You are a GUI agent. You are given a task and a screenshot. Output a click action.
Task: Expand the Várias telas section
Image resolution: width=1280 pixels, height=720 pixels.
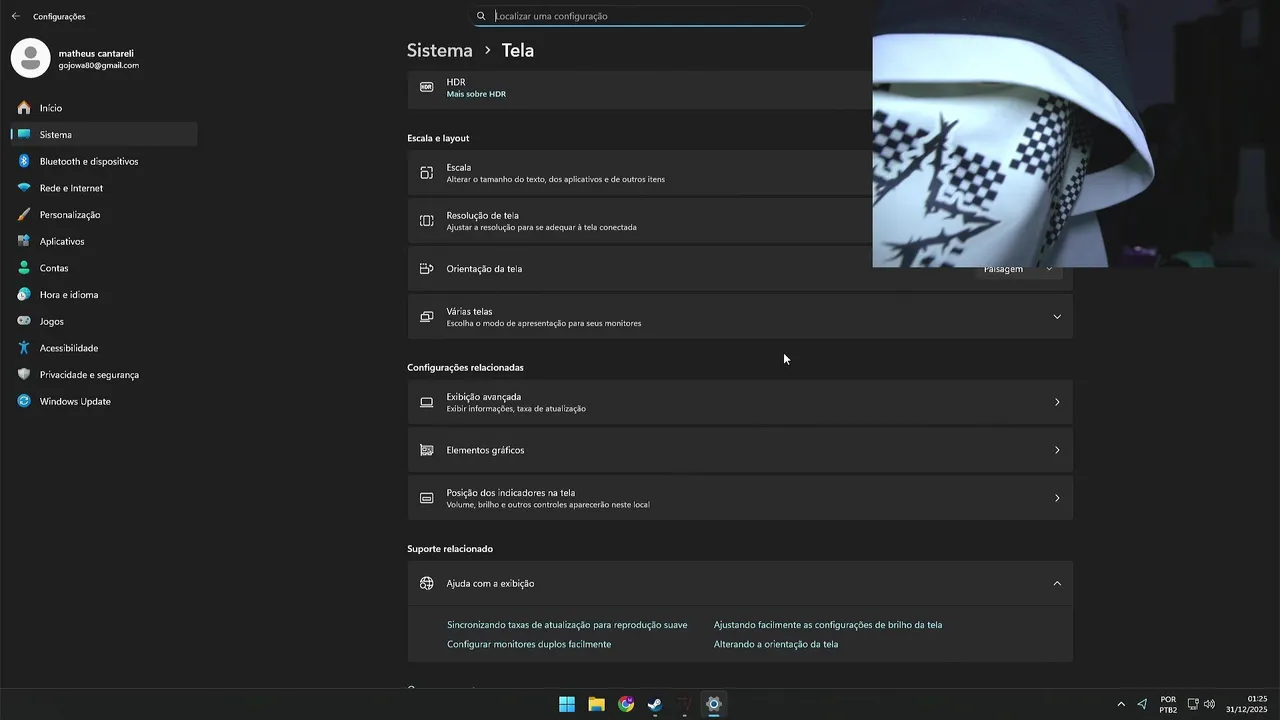coord(1056,317)
